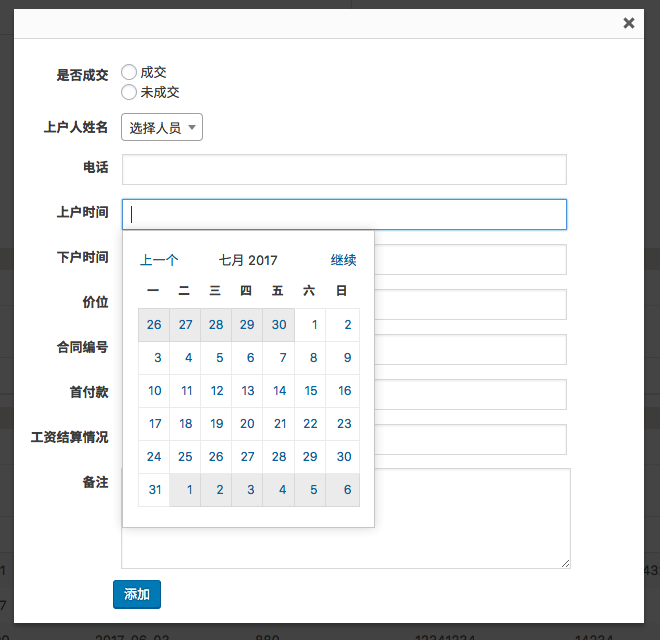
Task: Select July 1 in the calendar
Action: point(315,324)
